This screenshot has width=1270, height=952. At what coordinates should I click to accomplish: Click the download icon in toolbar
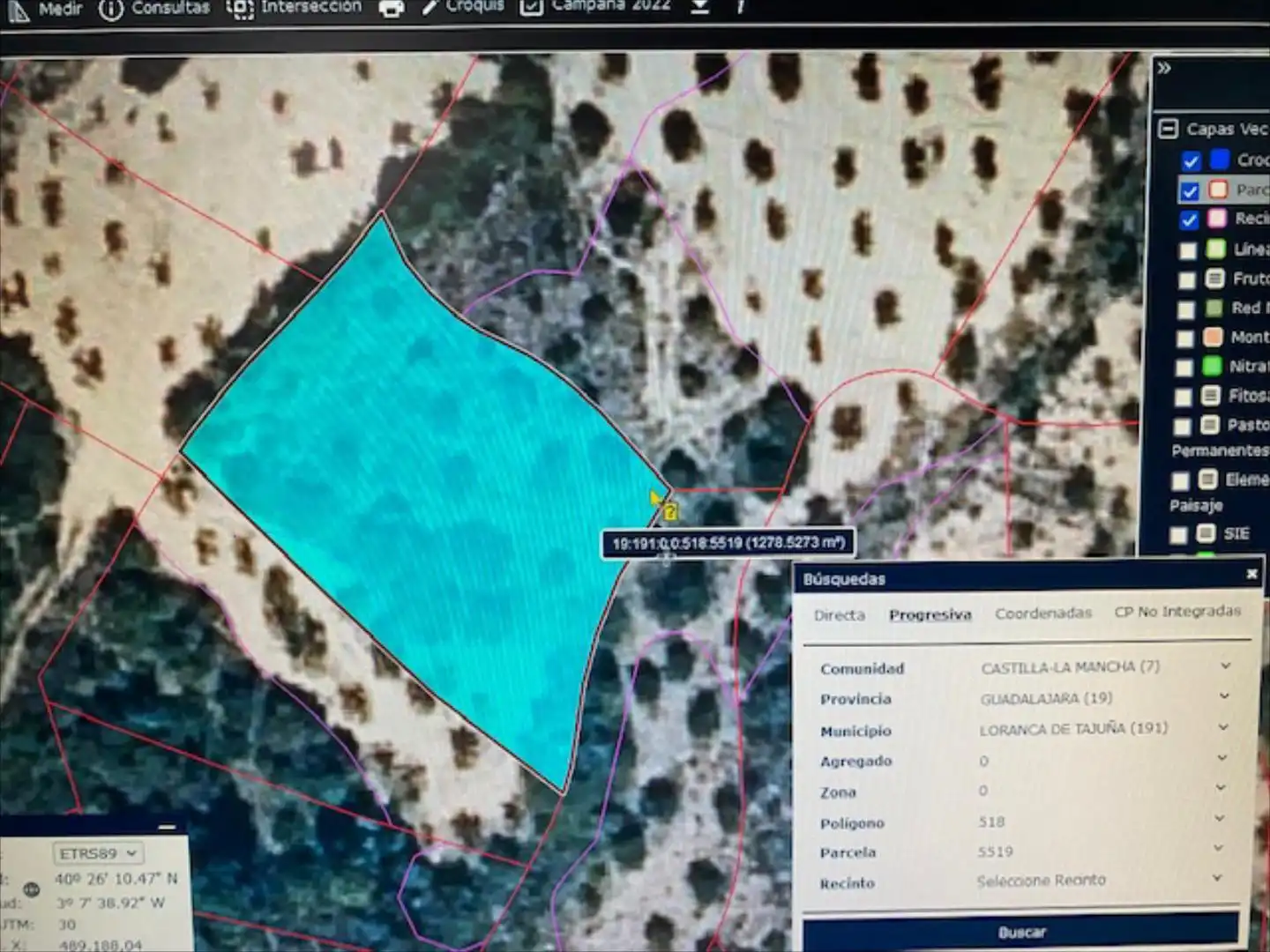pyautogui.click(x=700, y=7)
